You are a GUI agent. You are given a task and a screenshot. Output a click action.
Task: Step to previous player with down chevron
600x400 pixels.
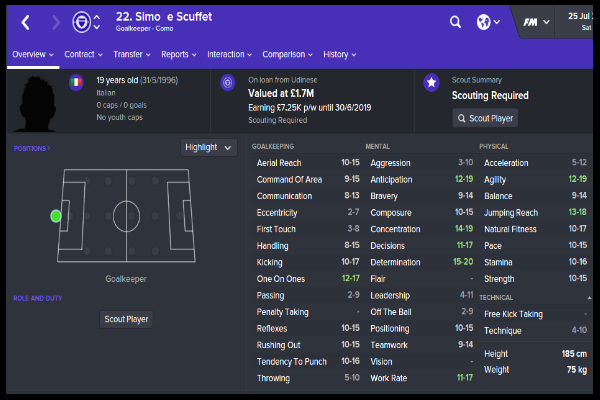coord(97,27)
